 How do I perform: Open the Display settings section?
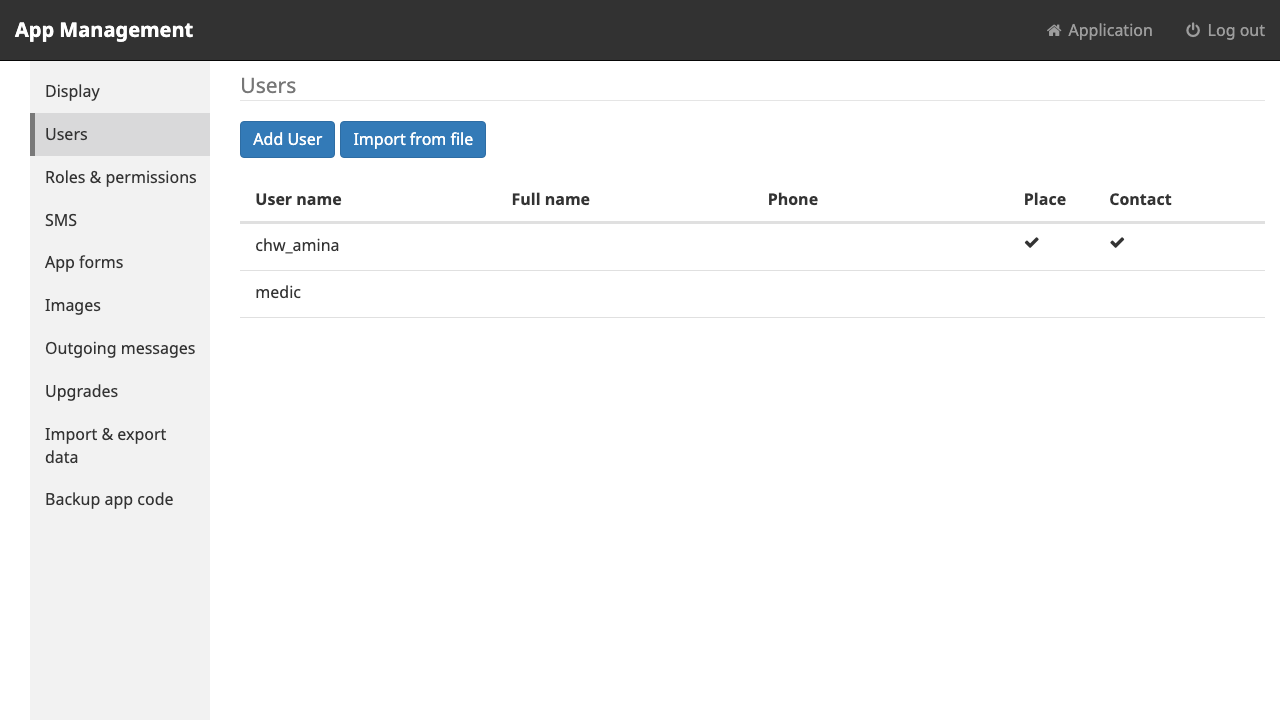click(120, 91)
